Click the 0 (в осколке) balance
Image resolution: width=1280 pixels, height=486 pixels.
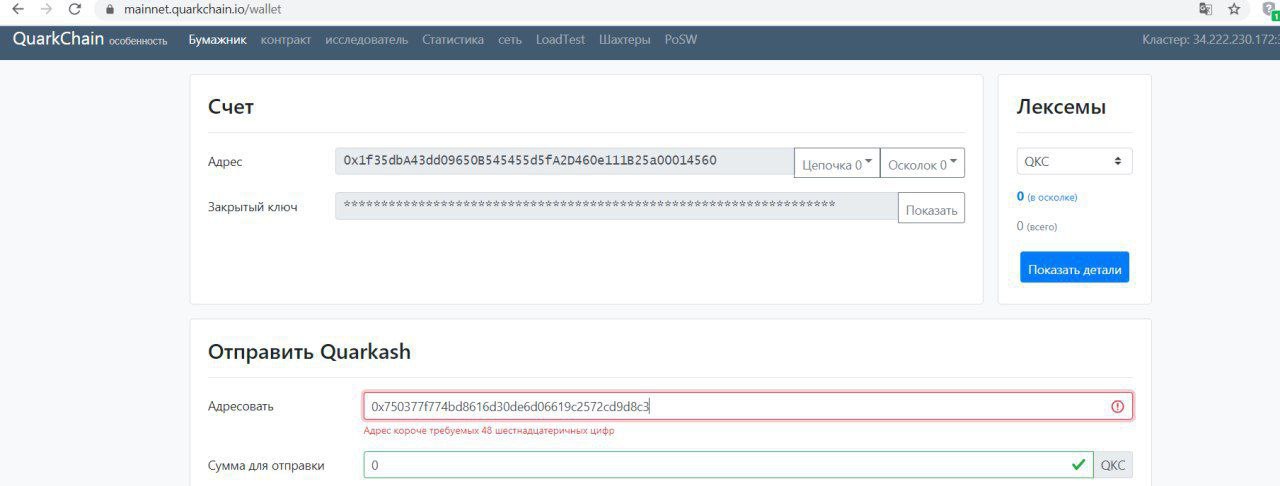pos(1047,197)
